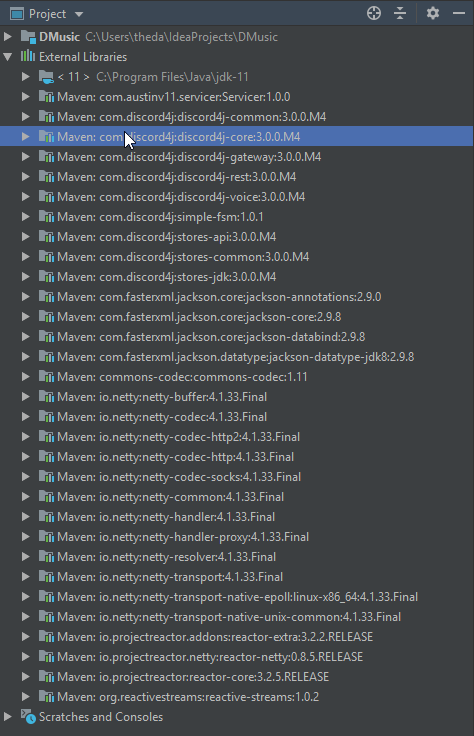Select commons-codec:1.11 library entry

tap(182, 377)
